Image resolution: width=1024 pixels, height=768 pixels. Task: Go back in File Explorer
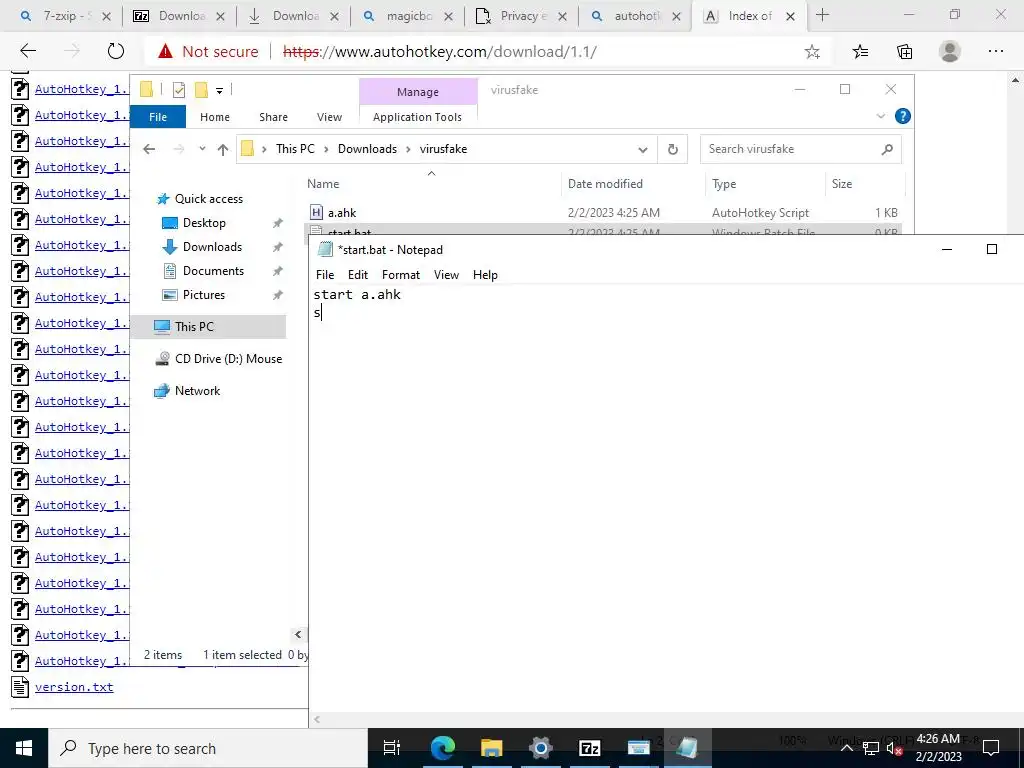149,150
